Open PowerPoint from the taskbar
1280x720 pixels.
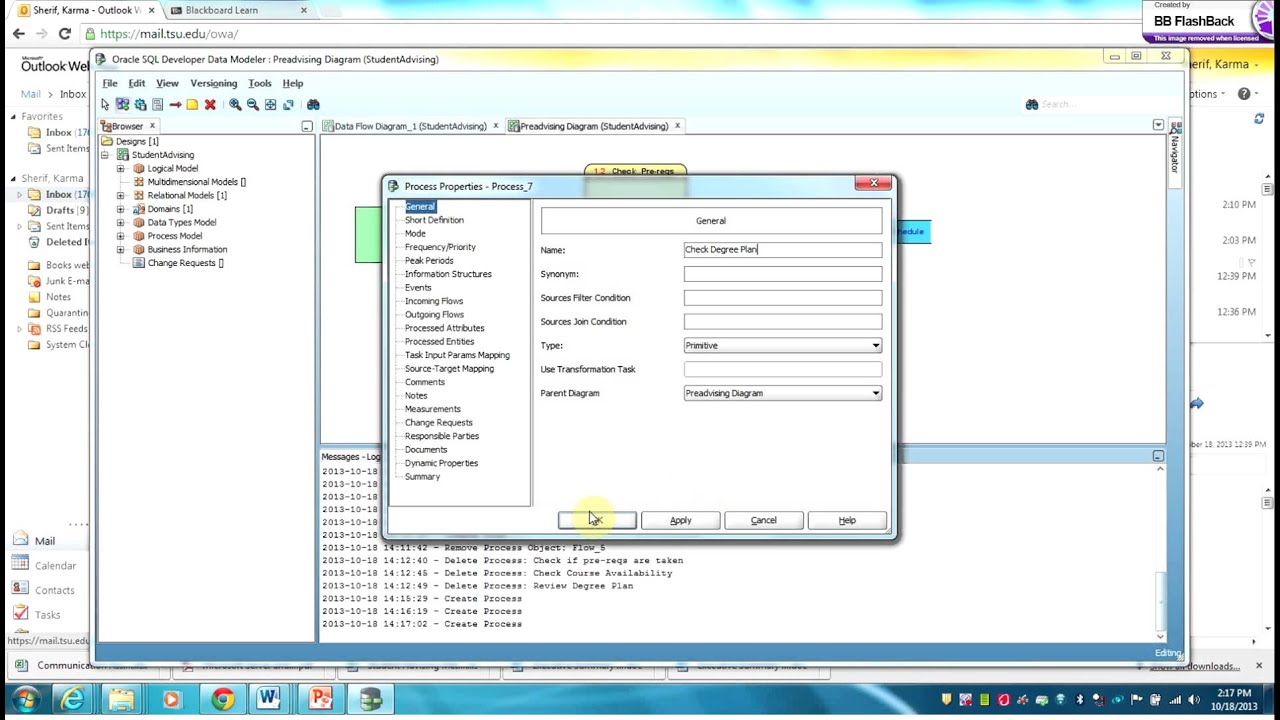point(320,699)
